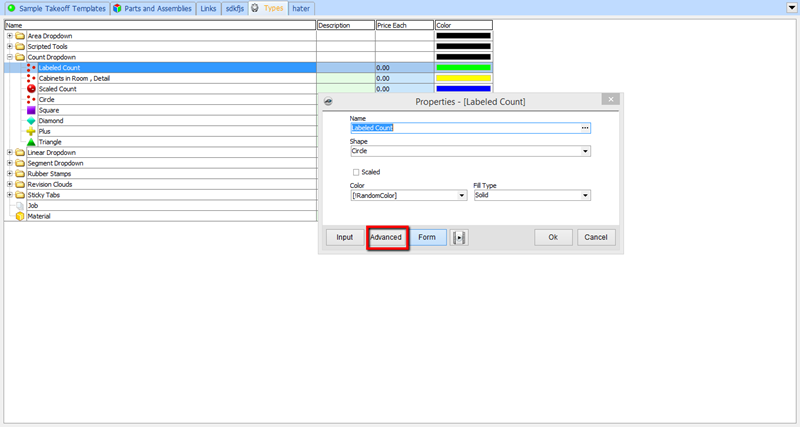Collapse the Count Dropdown folder

pyautogui.click(x=10, y=57)
